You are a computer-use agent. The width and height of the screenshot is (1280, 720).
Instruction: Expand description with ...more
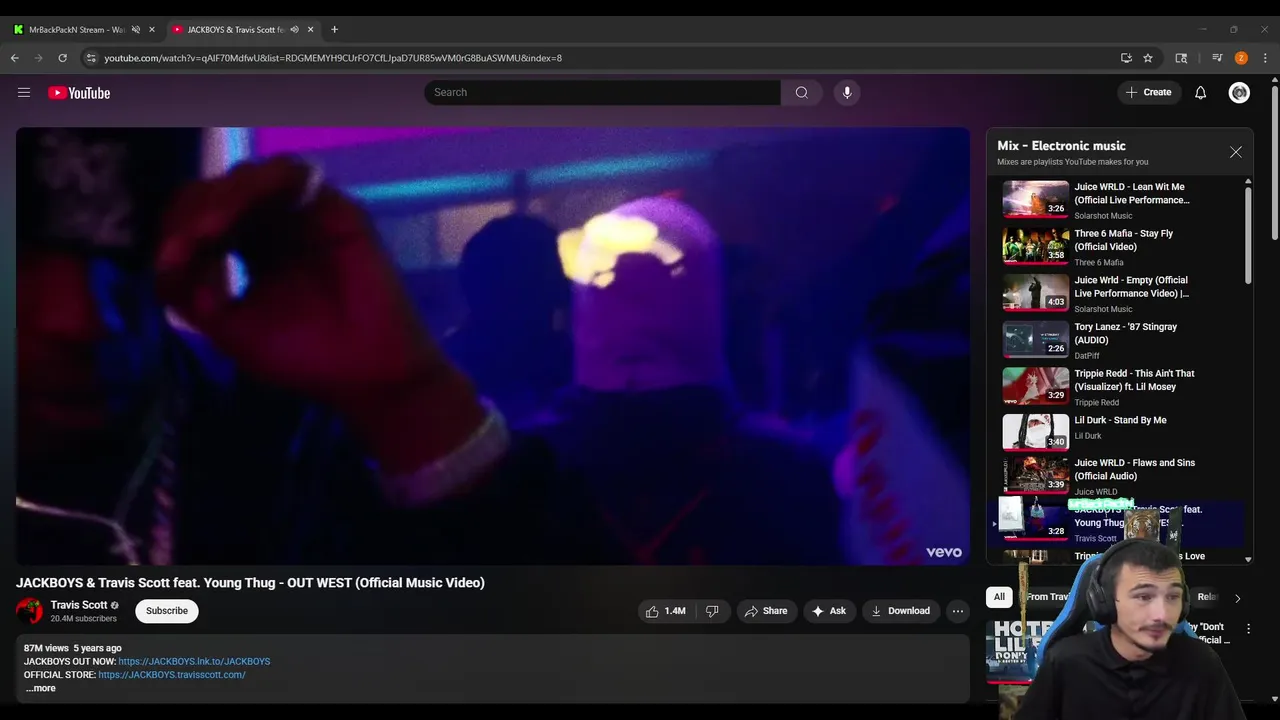(x=40, y=688)
